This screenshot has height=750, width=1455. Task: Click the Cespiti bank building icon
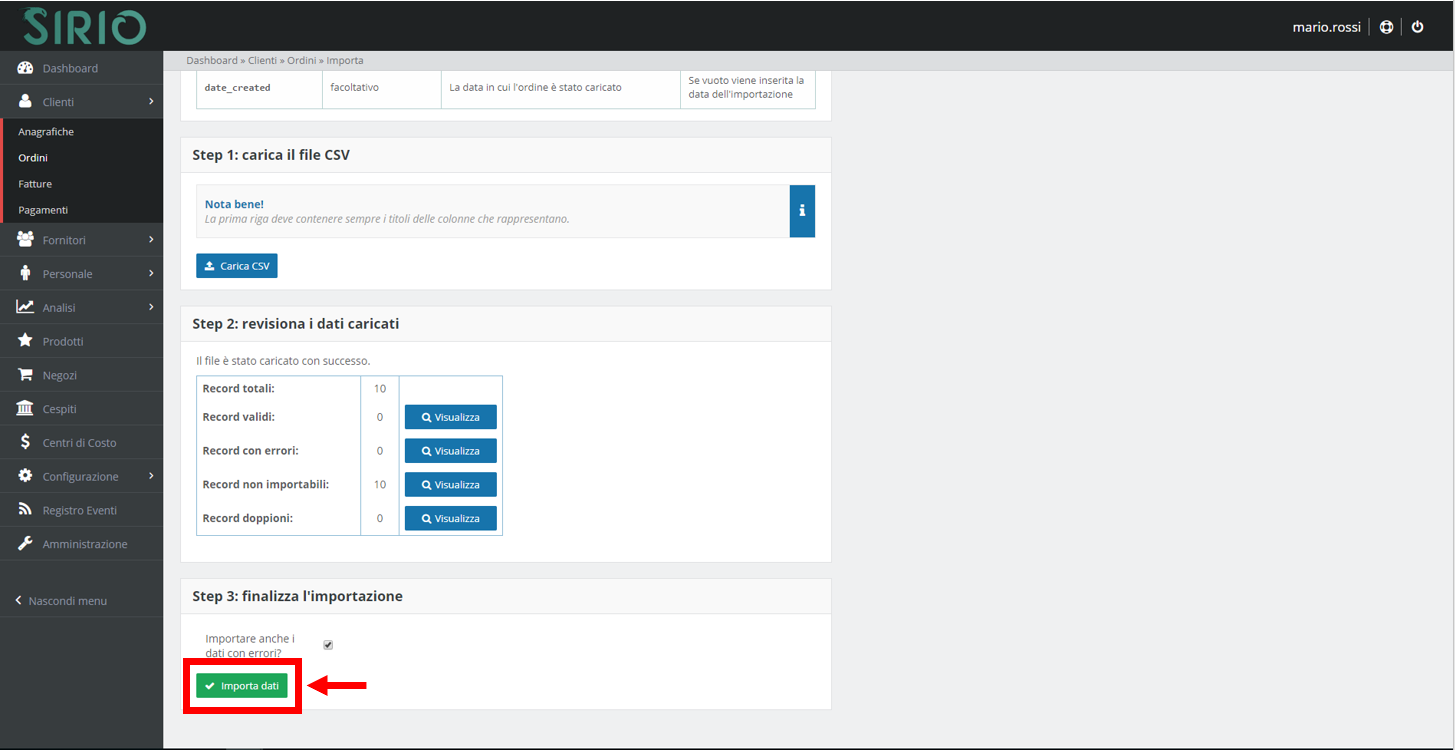click(x=26, y=409)
